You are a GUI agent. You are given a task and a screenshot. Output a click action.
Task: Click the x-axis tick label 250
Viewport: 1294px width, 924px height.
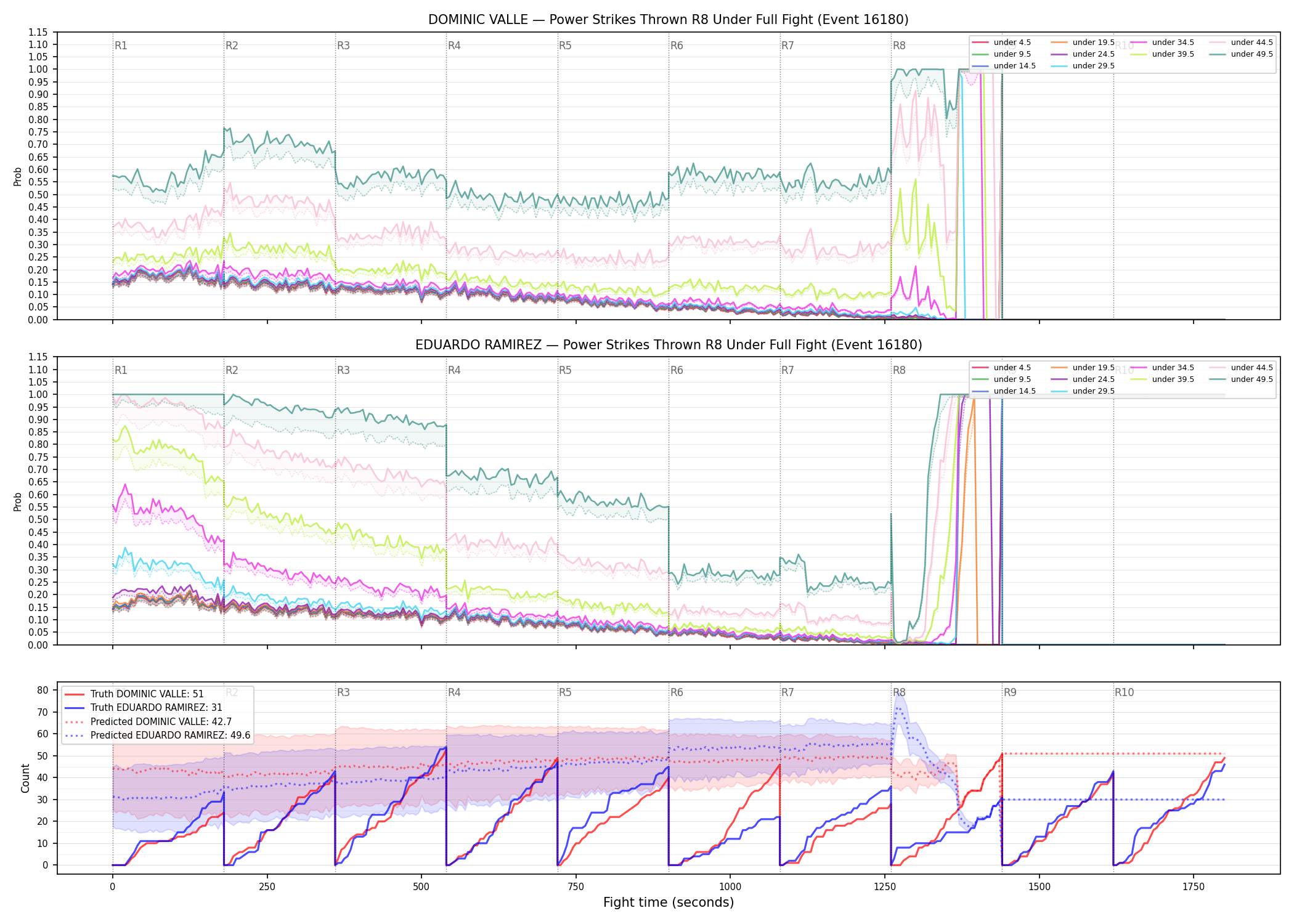pos(267,887)
